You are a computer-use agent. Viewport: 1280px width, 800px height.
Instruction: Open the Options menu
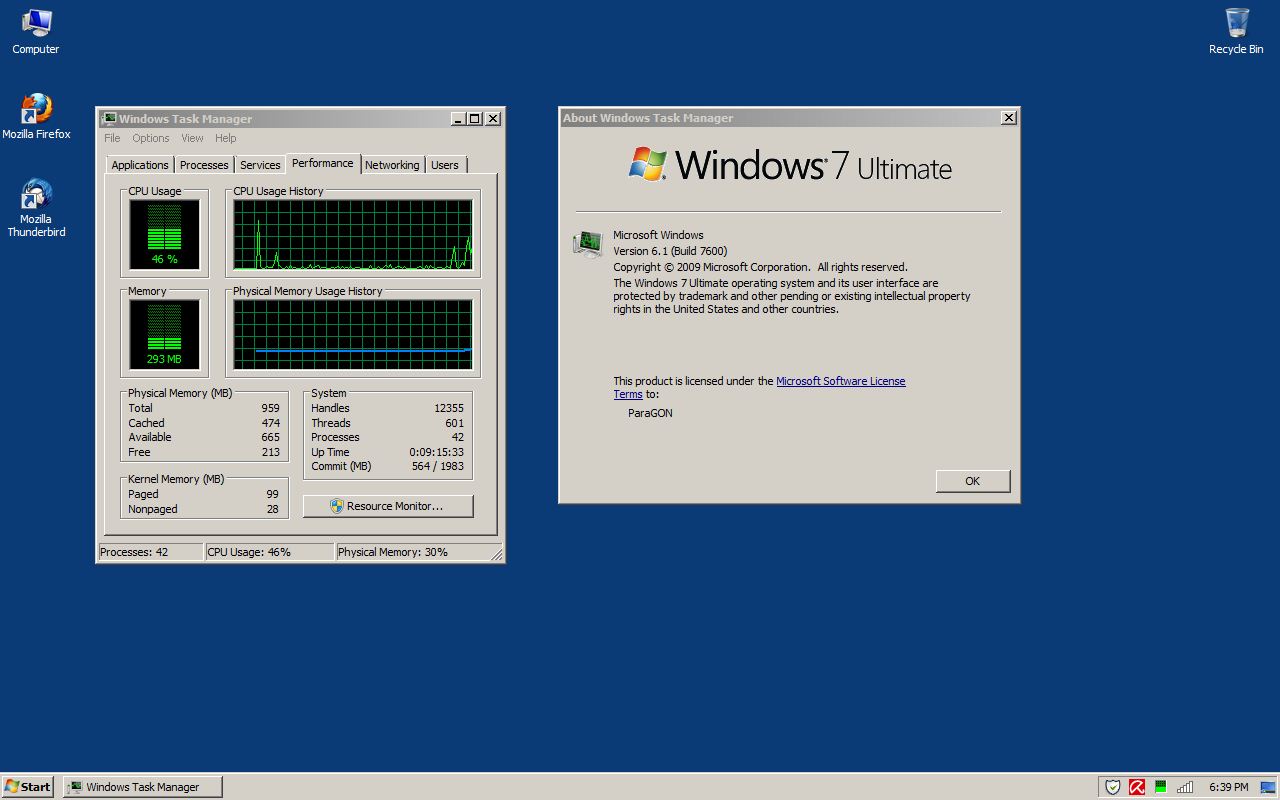click(x=150, y=138)
